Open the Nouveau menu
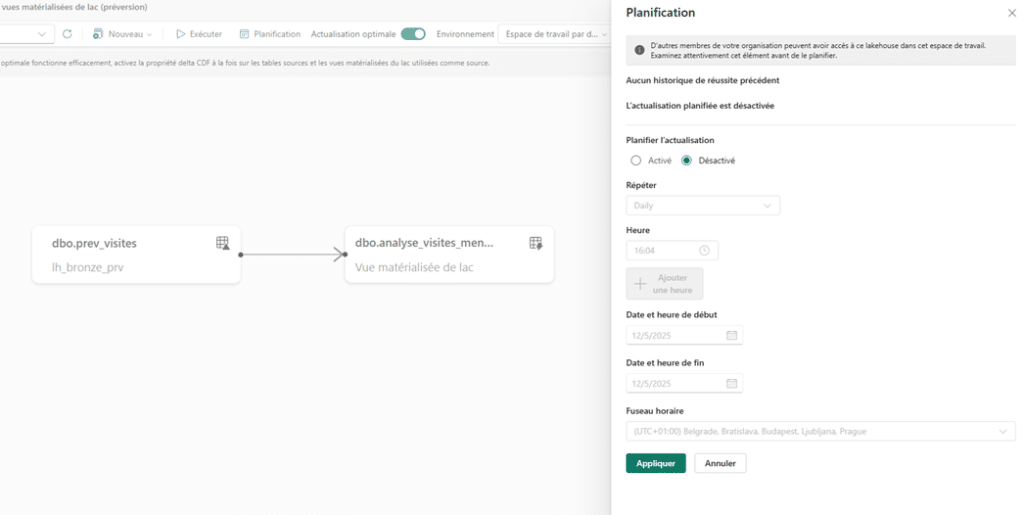This screenshot has width=1024, height=515. (x=122, y=34)
